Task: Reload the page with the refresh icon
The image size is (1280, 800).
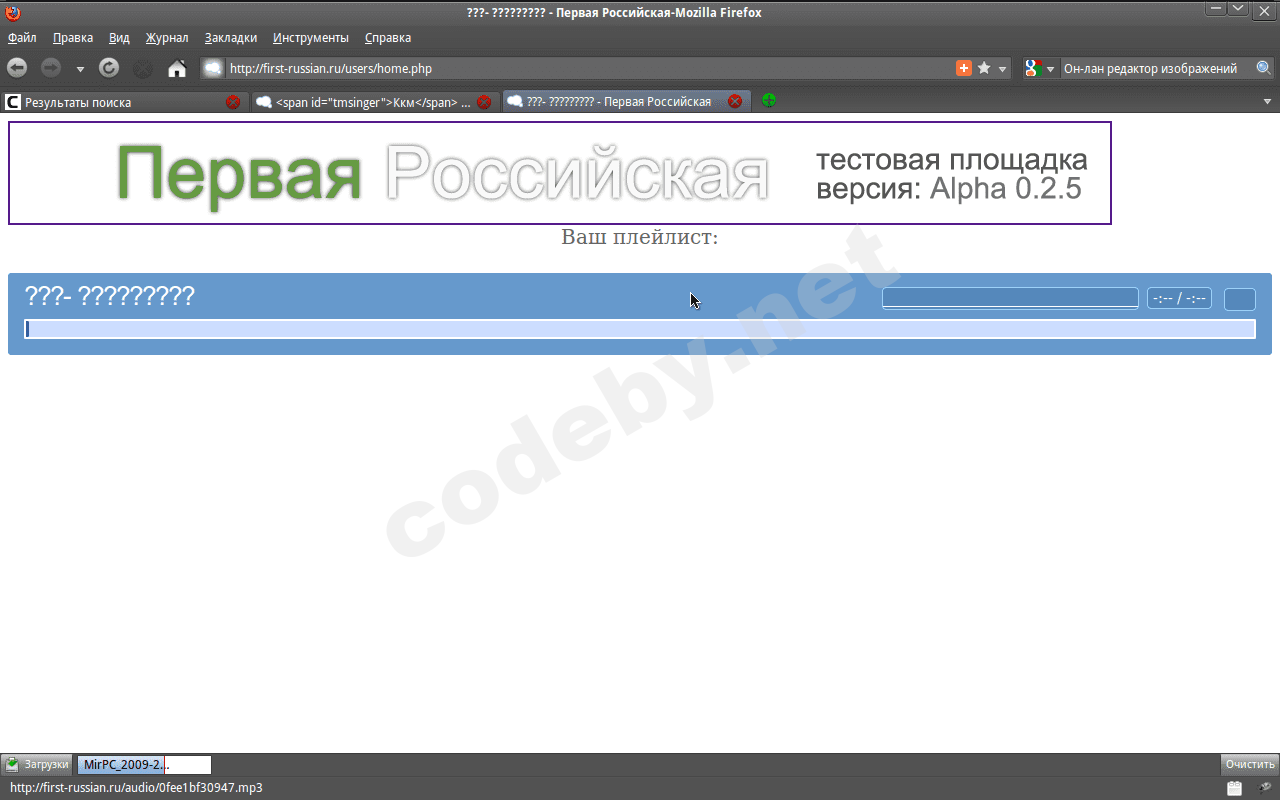Action: click(109, 68)
